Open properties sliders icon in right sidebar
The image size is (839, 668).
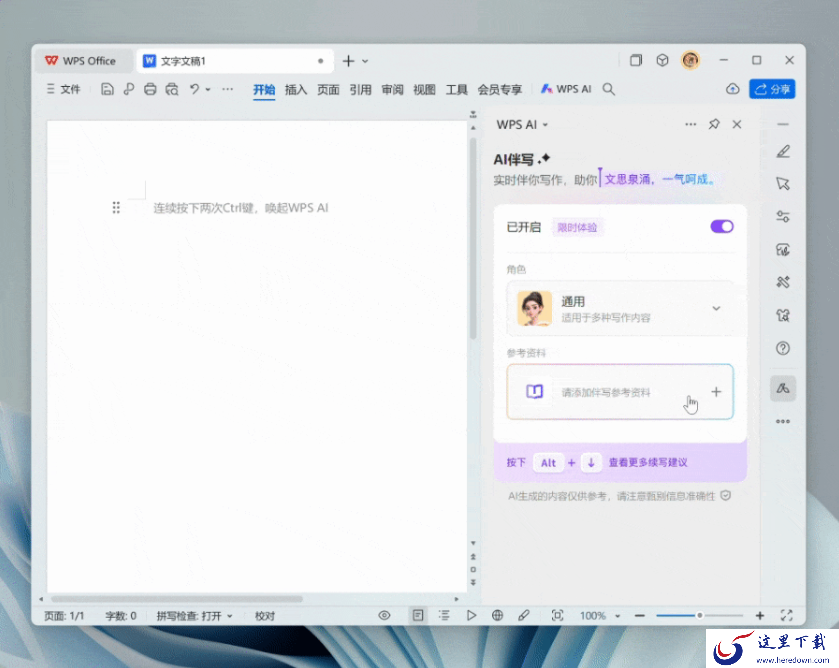tap(783, 216)
